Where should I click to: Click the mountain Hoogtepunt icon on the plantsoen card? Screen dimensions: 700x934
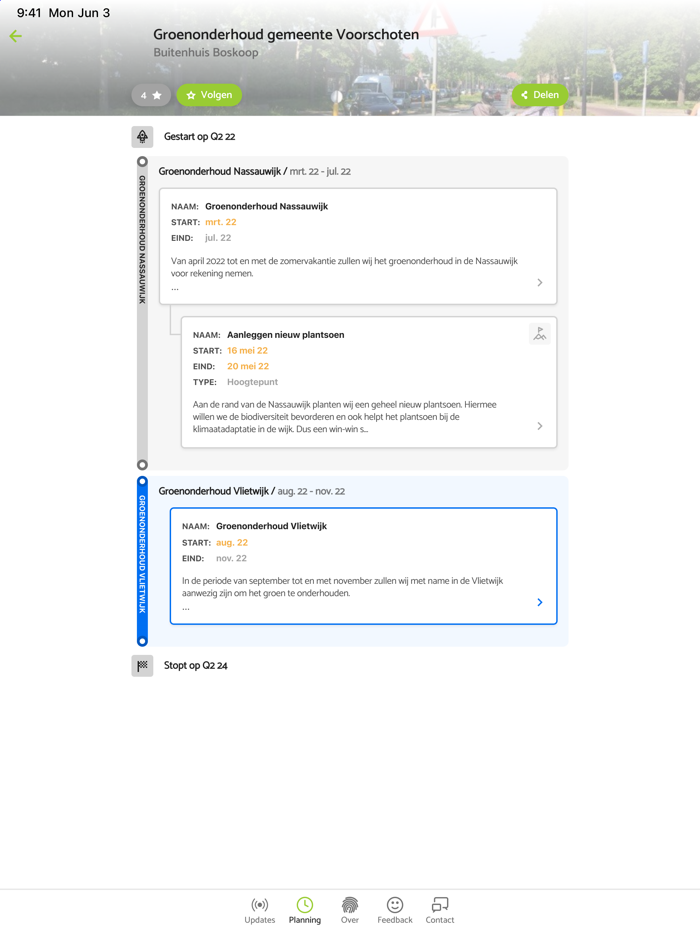tap(540, 334)
